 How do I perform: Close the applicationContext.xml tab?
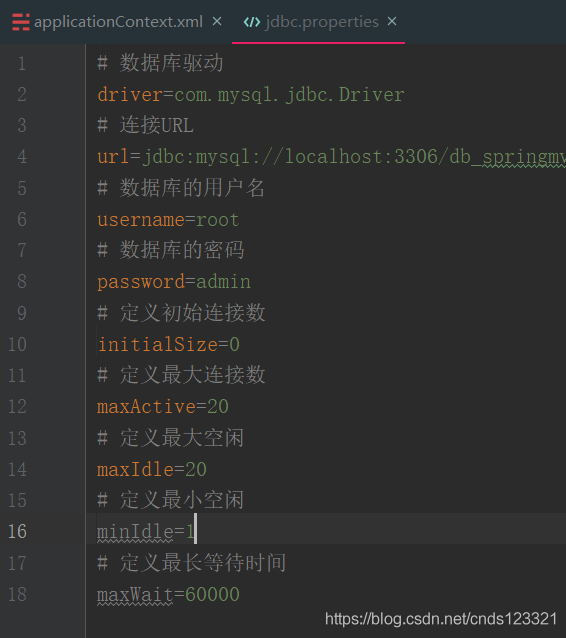point(217,21)
